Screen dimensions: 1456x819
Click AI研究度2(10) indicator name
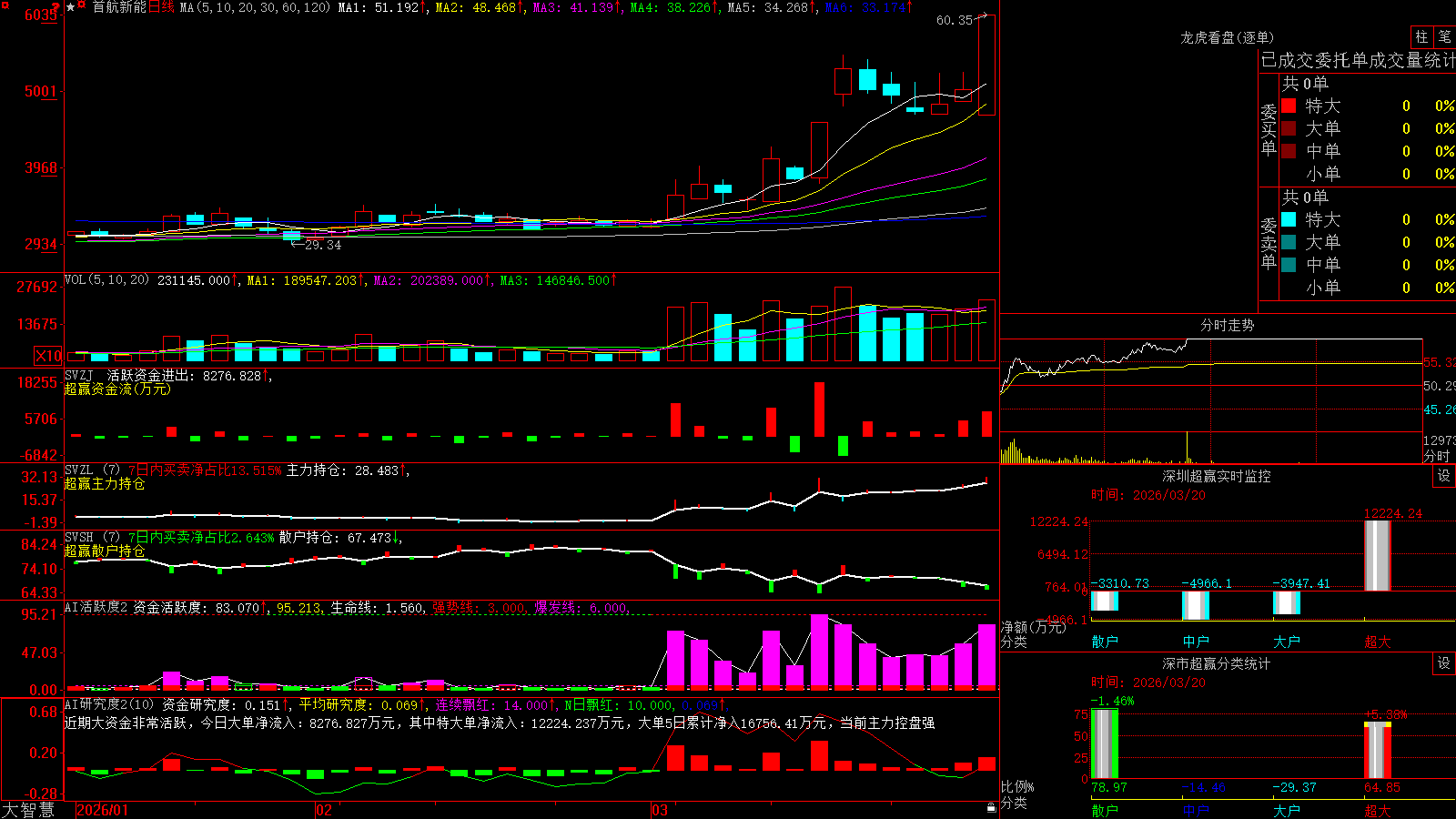coord(109,704)
